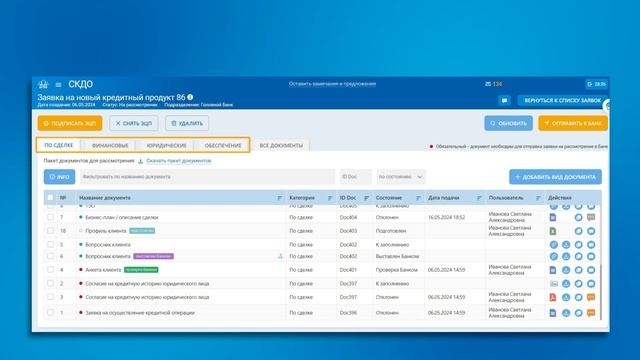Open sort filter of Название документа column
Screen dimensions: 640x360
tap(280, 198)
